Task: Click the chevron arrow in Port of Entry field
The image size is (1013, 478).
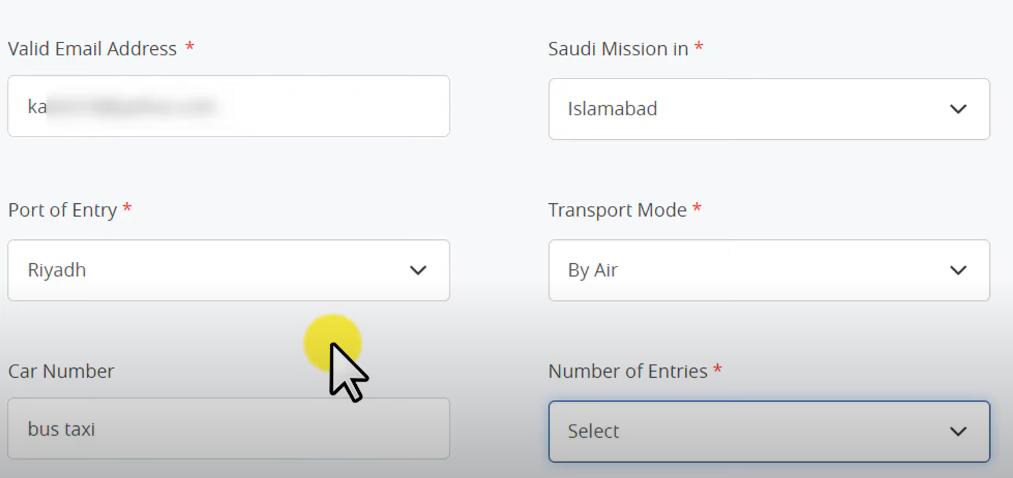Action: click(418, 270)
